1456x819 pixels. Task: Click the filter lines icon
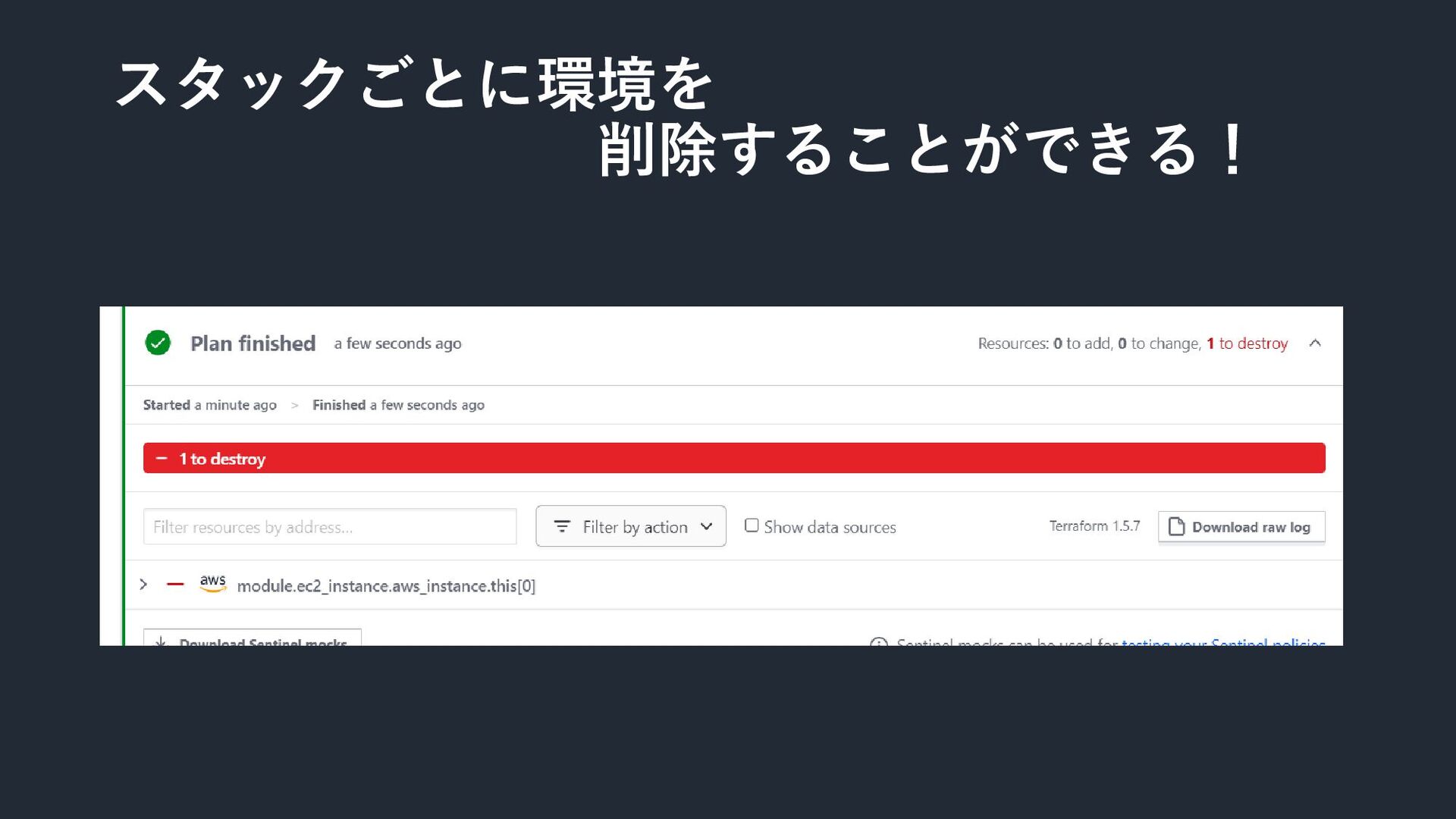562,526
